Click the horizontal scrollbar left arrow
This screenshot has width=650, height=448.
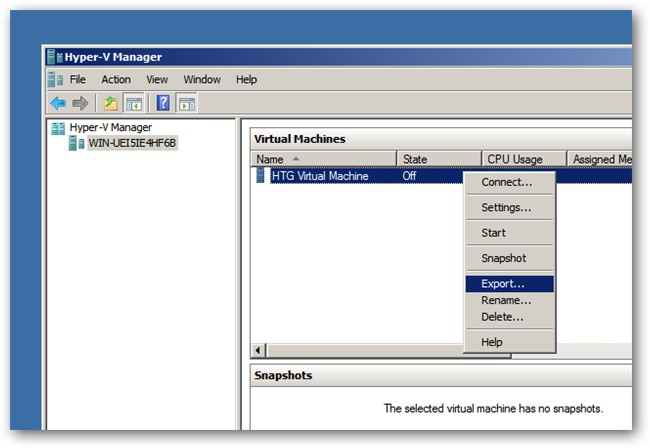point(258,350)
